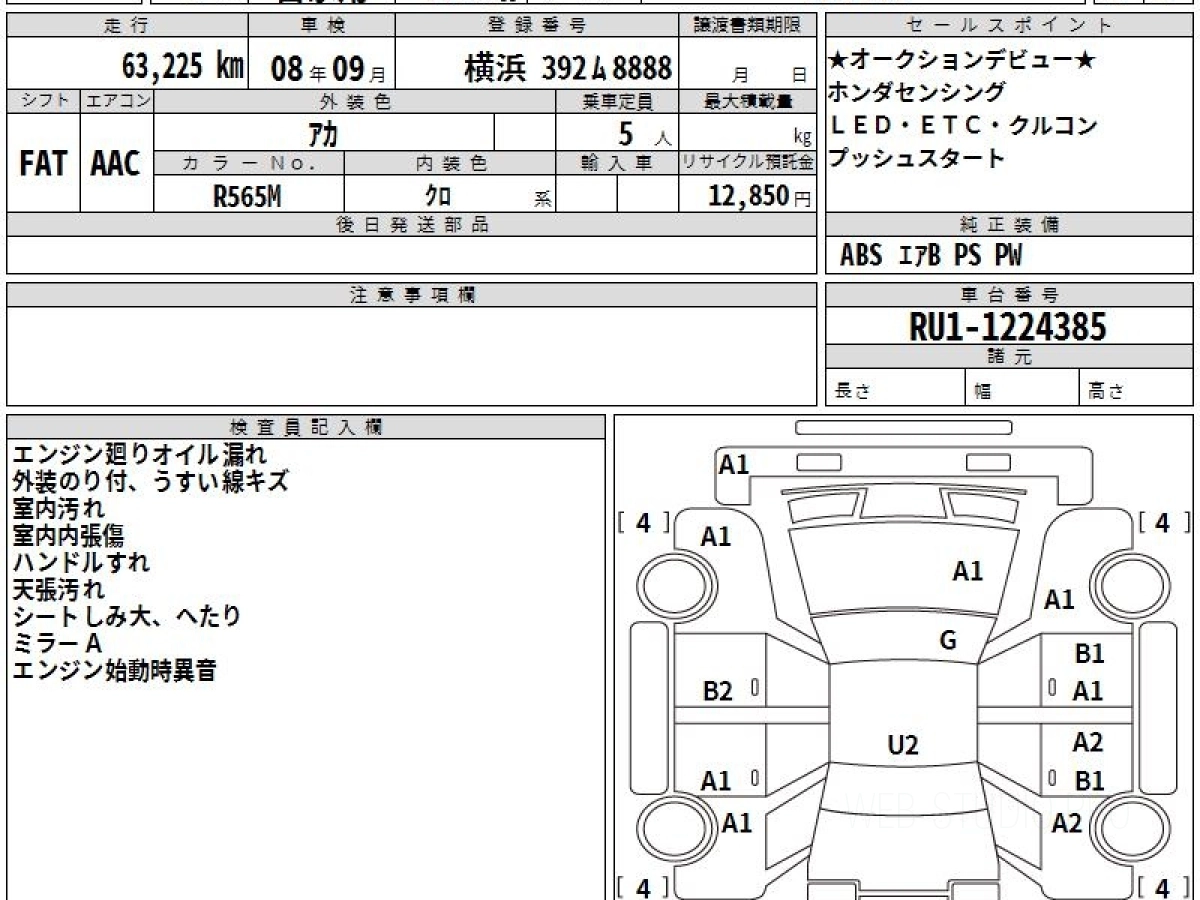Screen dimensions: 1200x900
Task: Click the "G" mark on the windshield
Action: 948,641
